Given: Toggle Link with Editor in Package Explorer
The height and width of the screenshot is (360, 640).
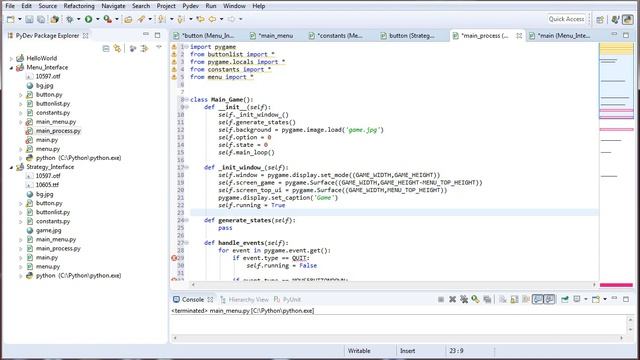Looking at the screenshot, I should (118, 49).
